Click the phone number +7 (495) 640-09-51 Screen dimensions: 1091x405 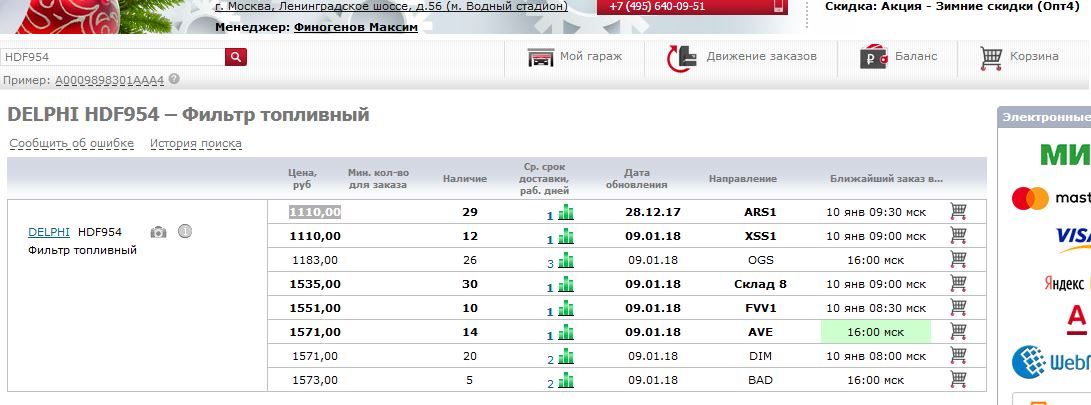pyautogui.click(x=657, y=6)
